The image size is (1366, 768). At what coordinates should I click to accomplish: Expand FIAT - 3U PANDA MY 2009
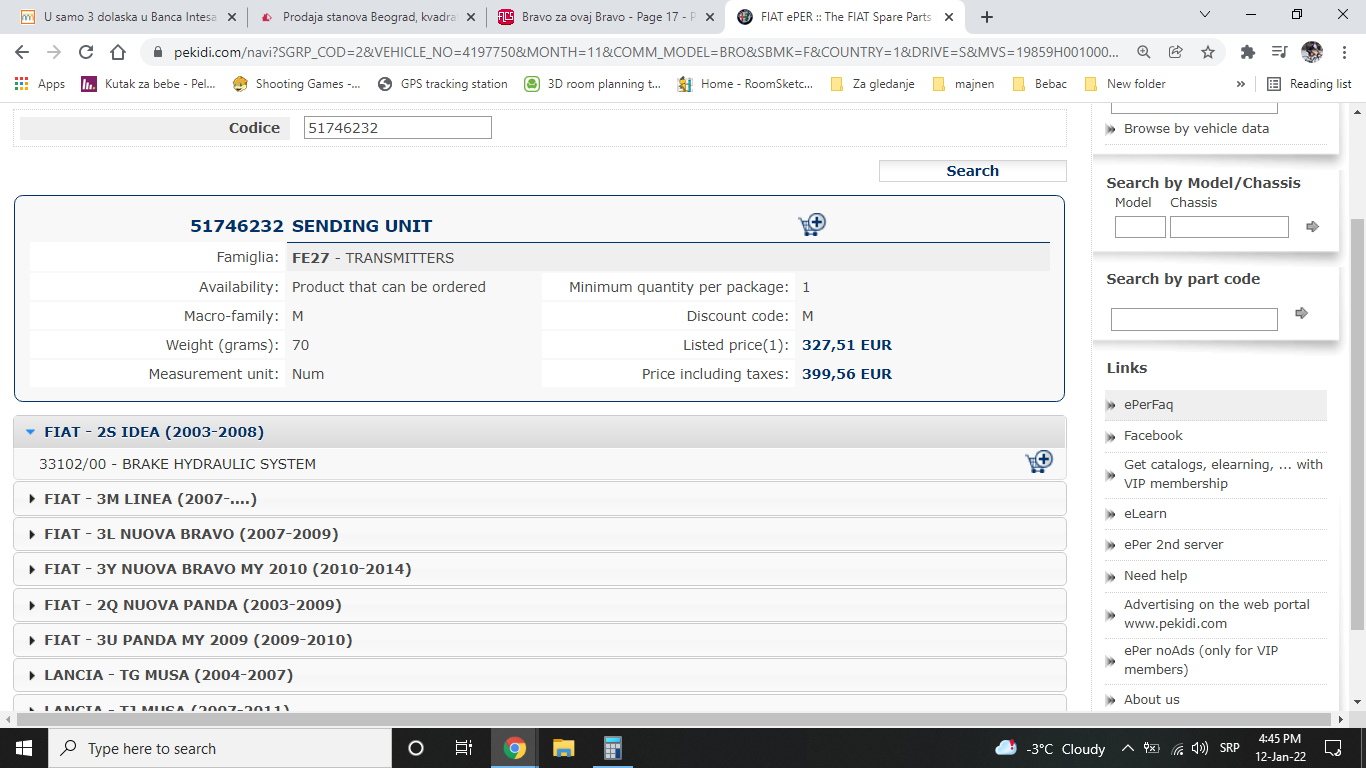pos(540,640)
